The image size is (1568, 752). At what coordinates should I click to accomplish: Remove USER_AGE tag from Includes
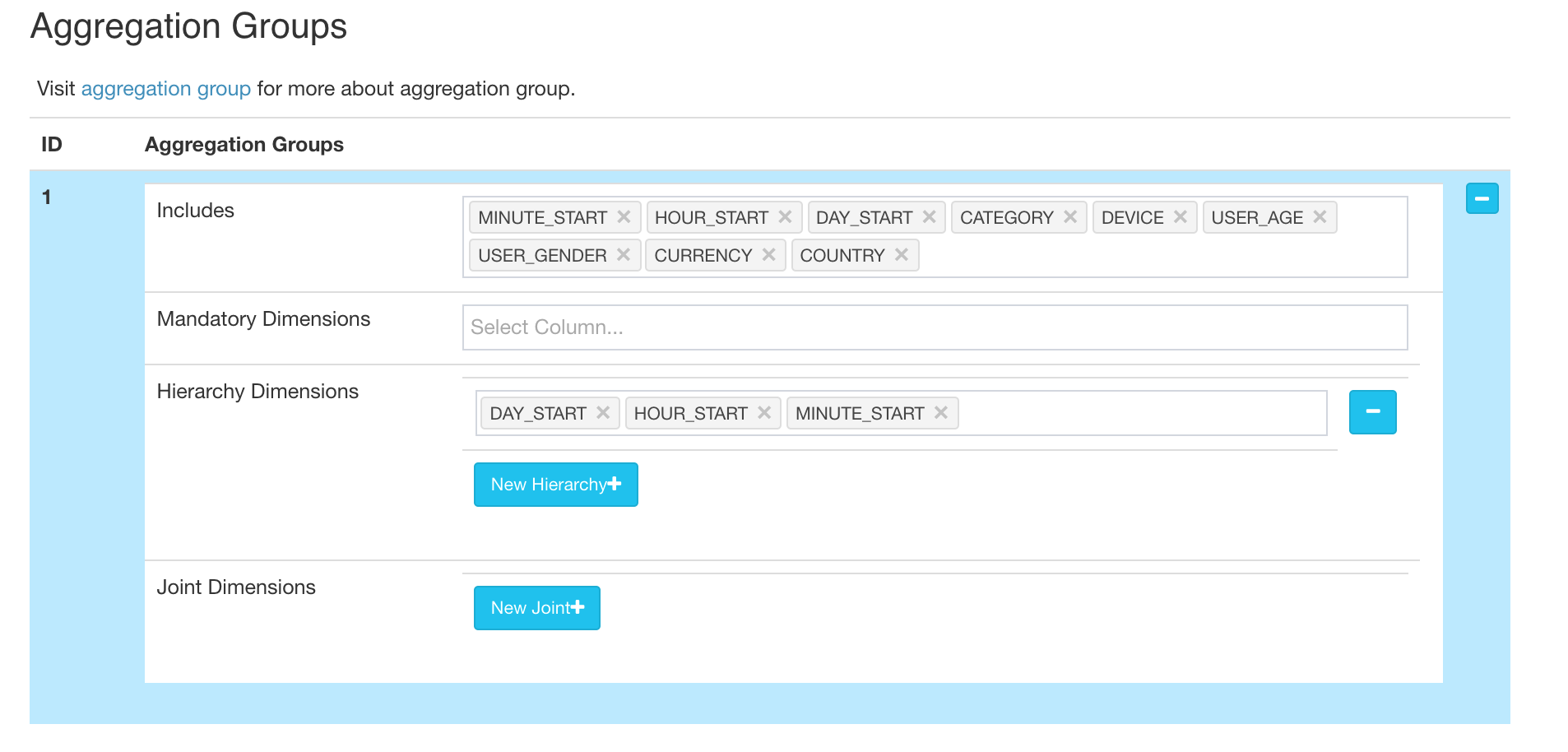click(1320, 217)
